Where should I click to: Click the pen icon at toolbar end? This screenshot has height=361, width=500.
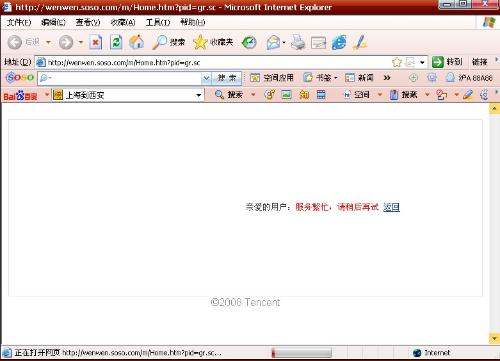point(360,42)
